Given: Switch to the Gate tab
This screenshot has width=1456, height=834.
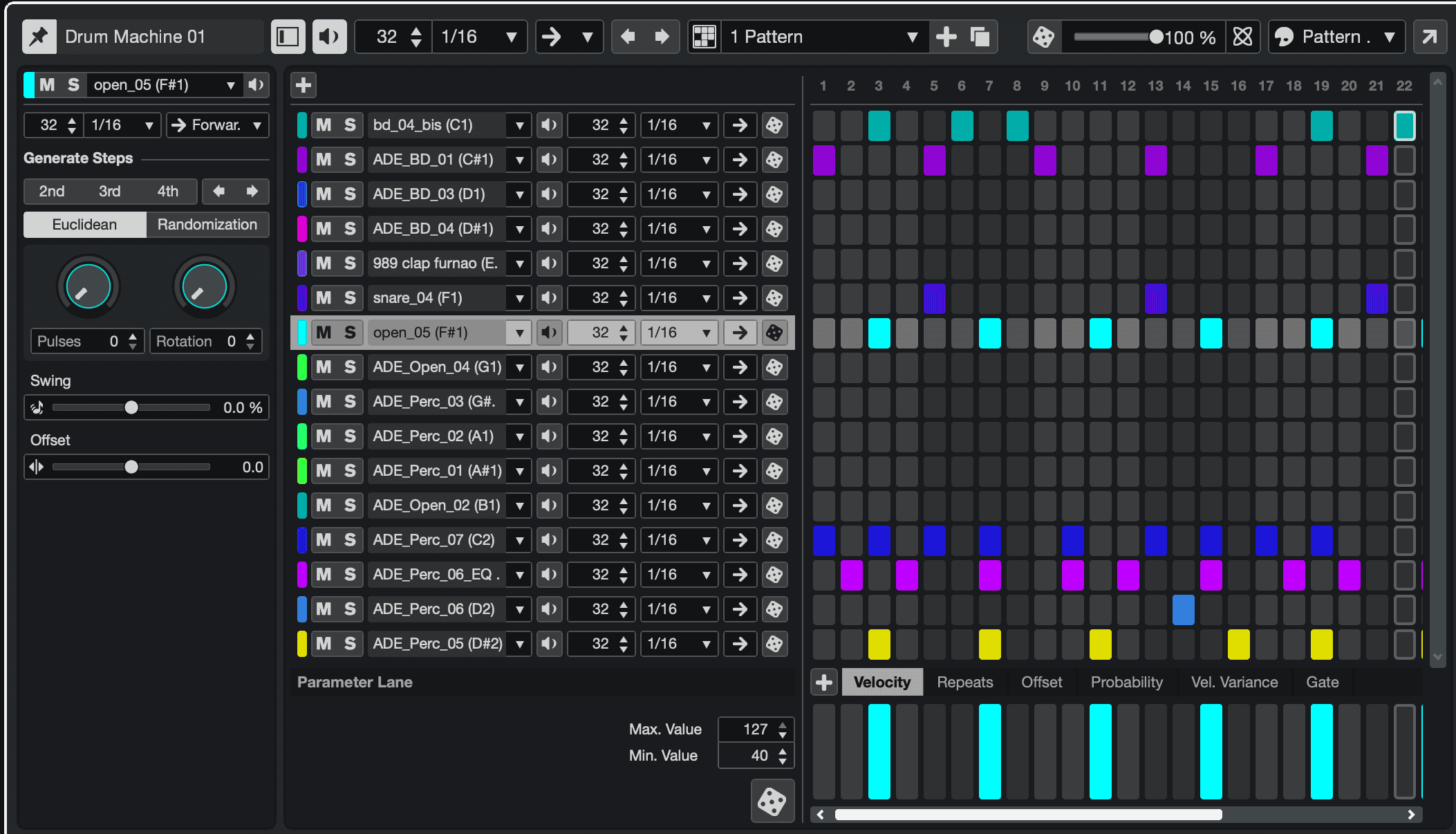Looking at the screenshot, I should (x=1322, y=683).
